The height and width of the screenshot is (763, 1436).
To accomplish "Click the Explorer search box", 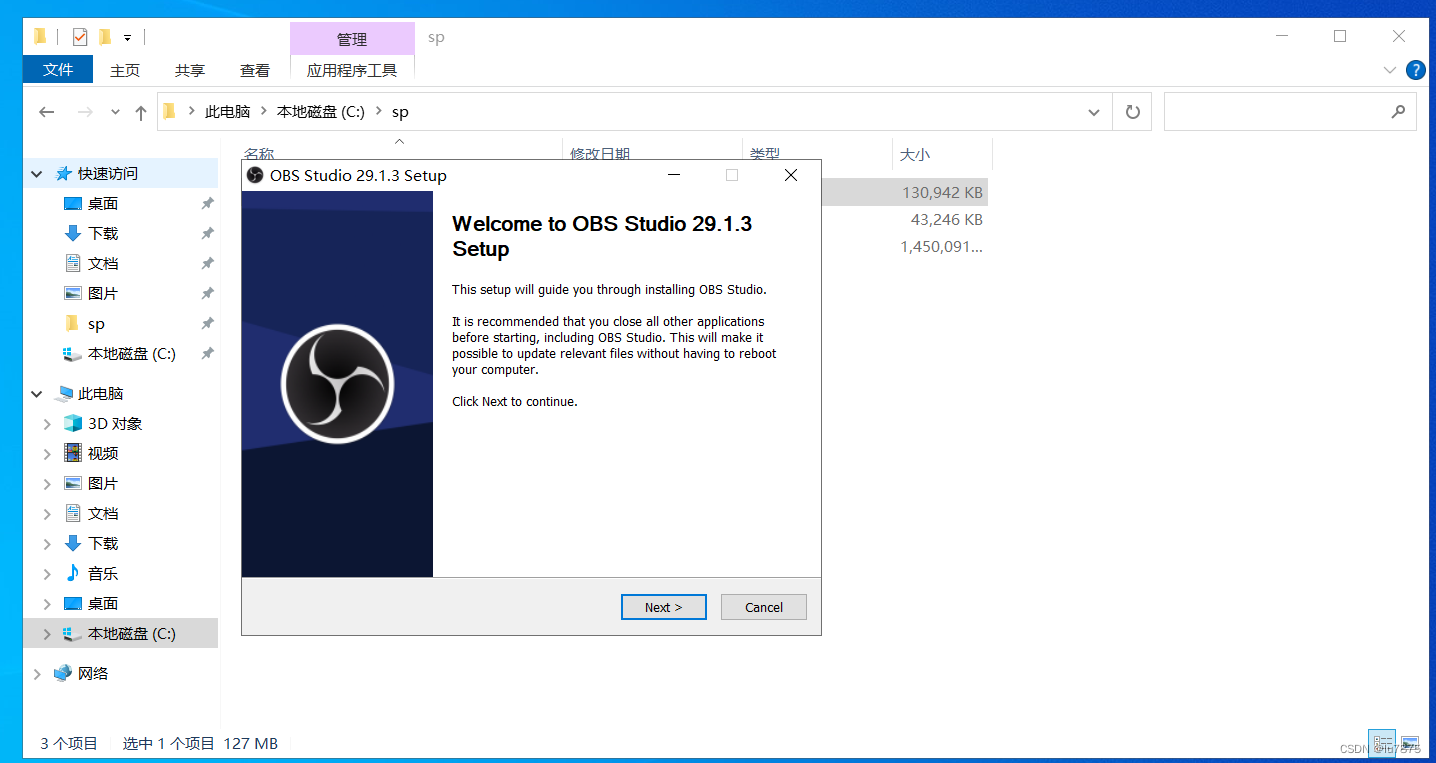I will 1290,112.
